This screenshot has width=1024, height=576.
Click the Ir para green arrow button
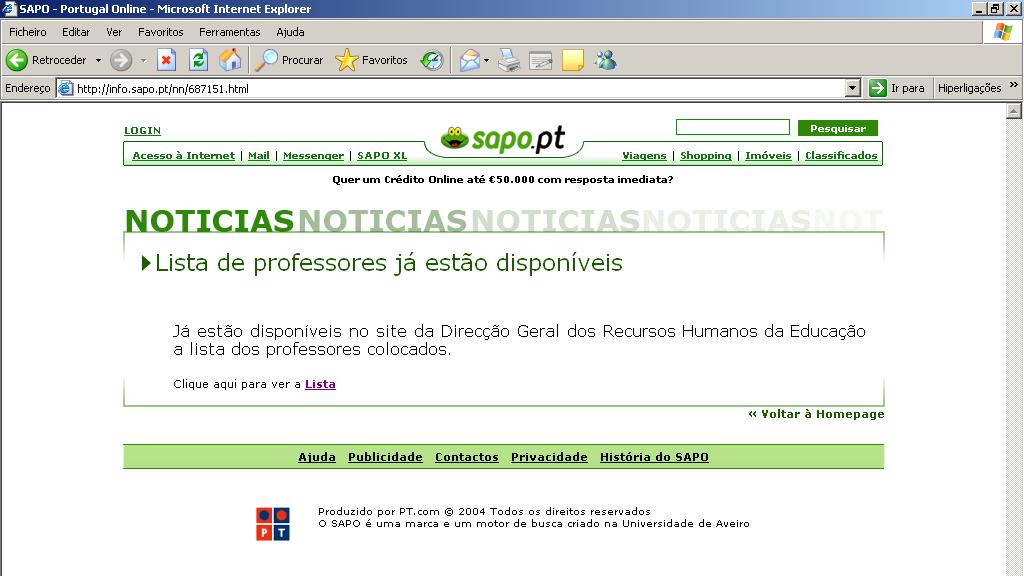pos(878,88)
